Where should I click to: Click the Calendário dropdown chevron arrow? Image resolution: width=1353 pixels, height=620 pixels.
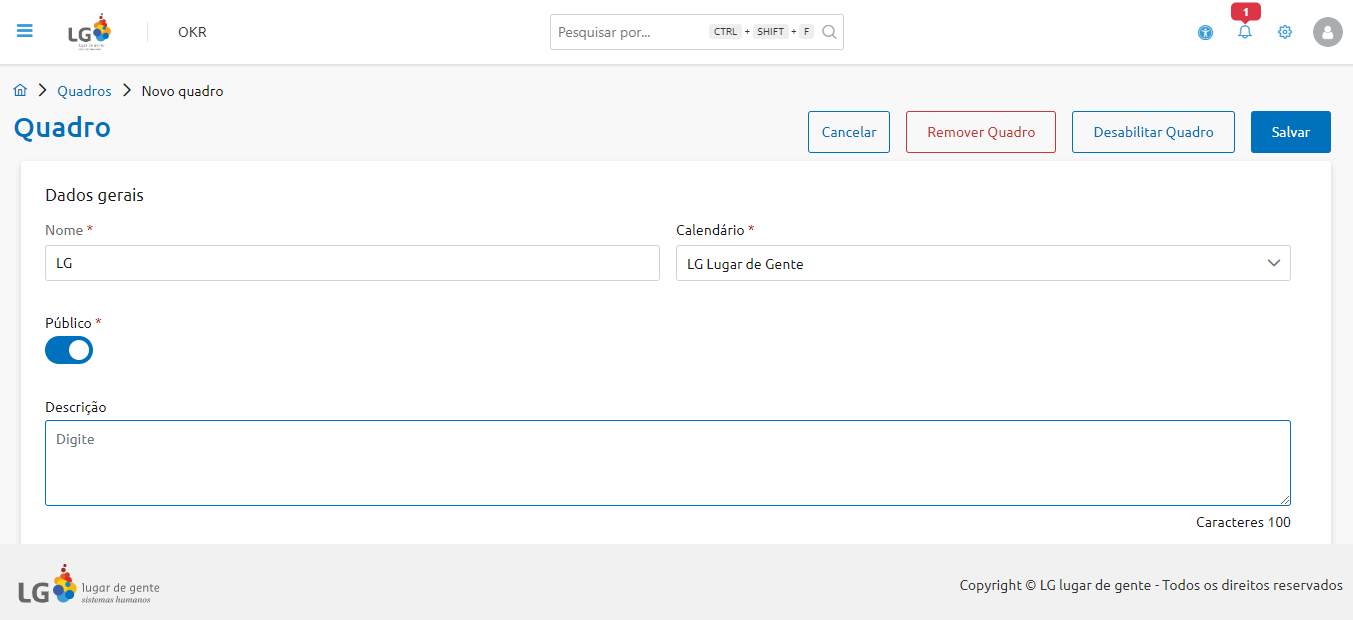[x=1273, y=263]
